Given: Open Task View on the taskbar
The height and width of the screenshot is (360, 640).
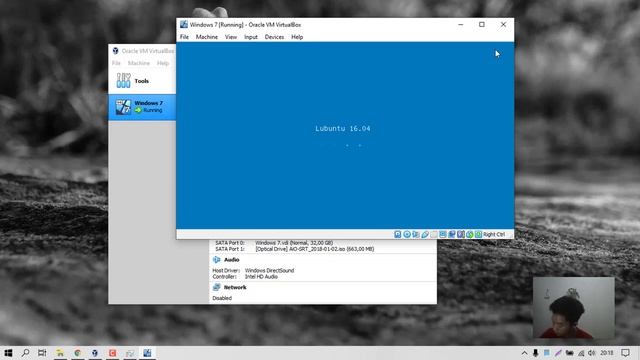Looking at the screenshot, I should (x=42, y=353).
